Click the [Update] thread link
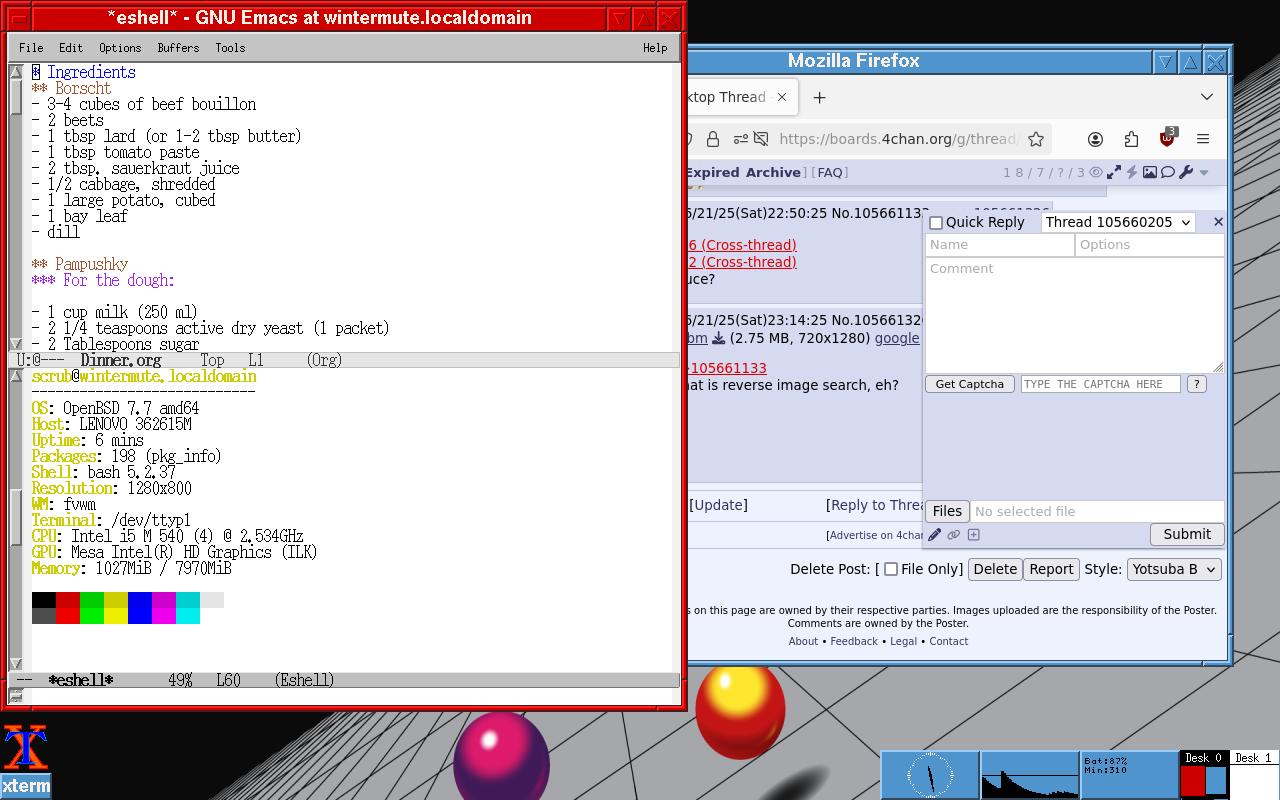The image size is (1280, 800). (x=718, y=505)
